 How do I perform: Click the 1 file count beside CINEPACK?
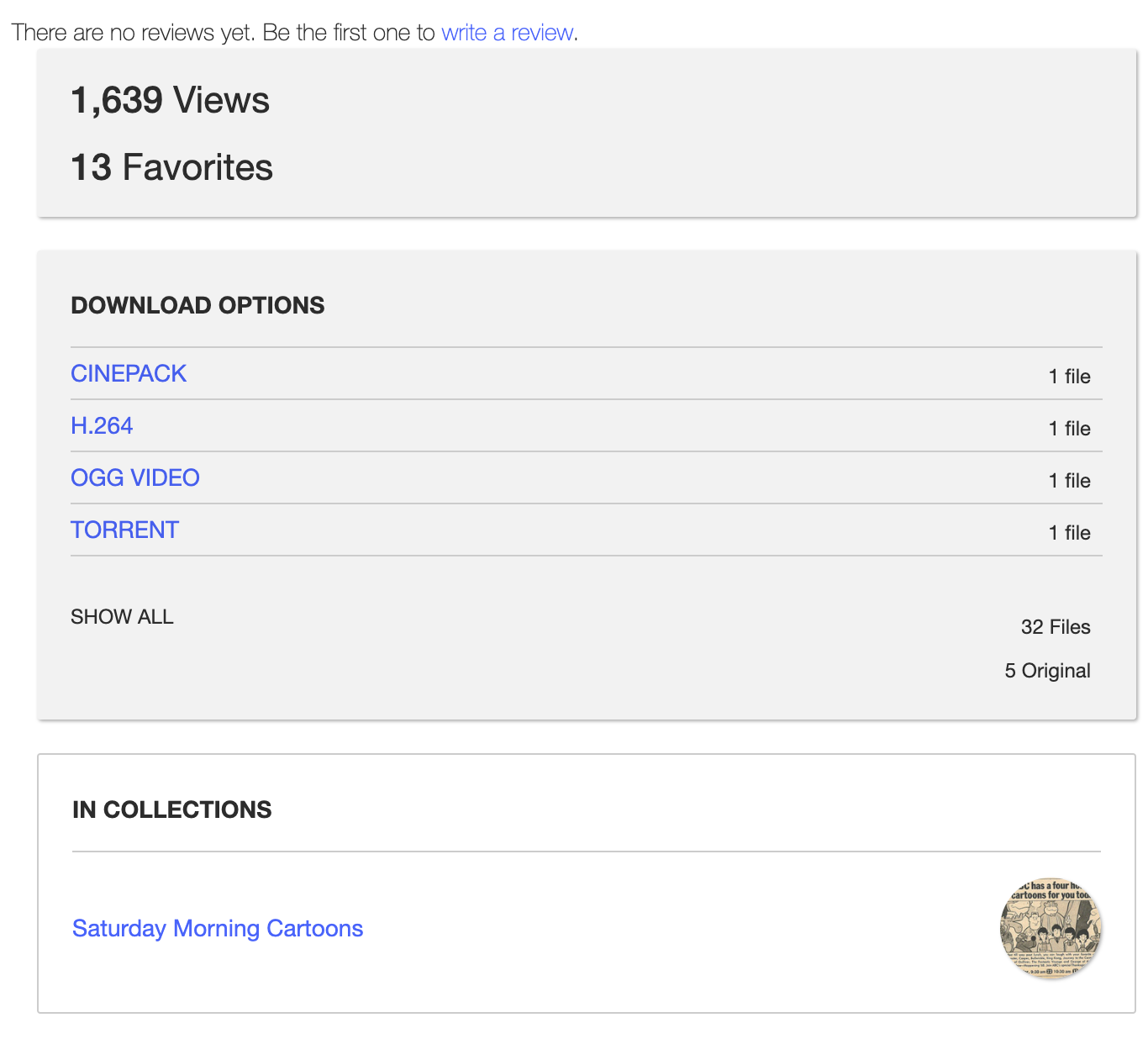(x=1069, y=377)
